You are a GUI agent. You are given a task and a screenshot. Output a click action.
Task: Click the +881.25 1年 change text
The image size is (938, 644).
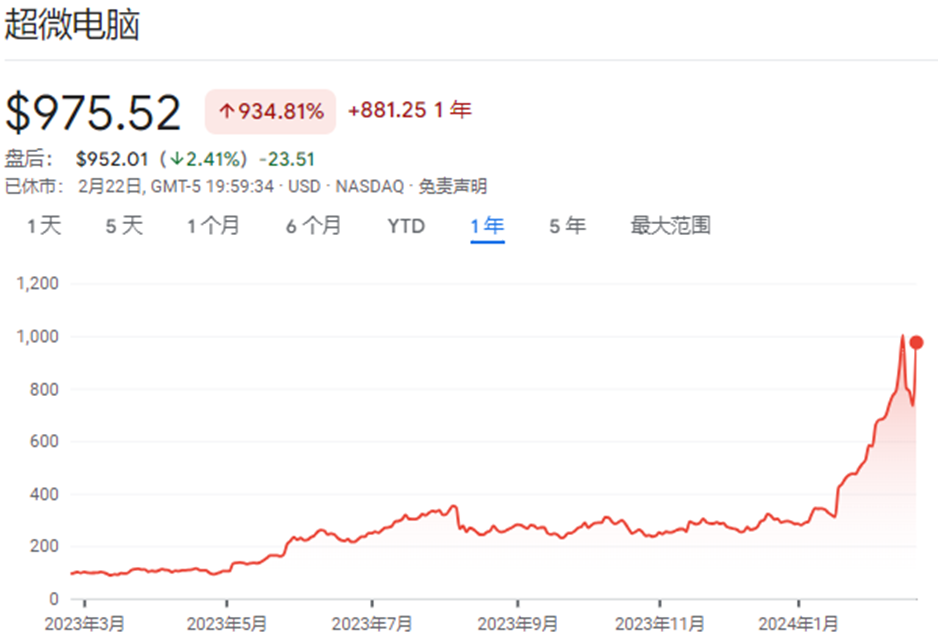click(409, 111)
